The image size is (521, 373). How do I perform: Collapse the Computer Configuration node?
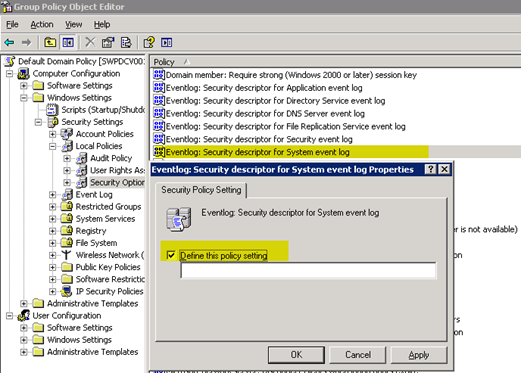10,74
